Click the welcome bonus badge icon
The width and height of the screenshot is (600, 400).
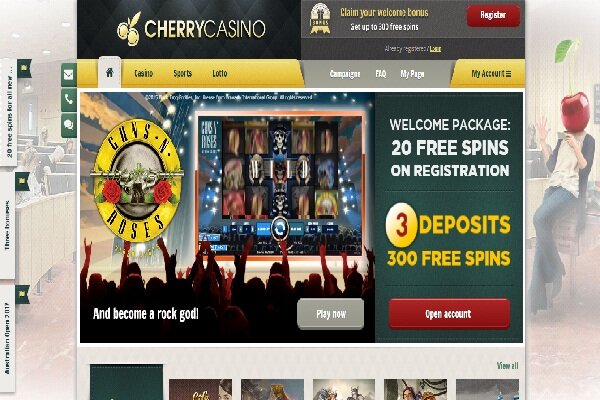pyautogui.click(x=320, y=18)
